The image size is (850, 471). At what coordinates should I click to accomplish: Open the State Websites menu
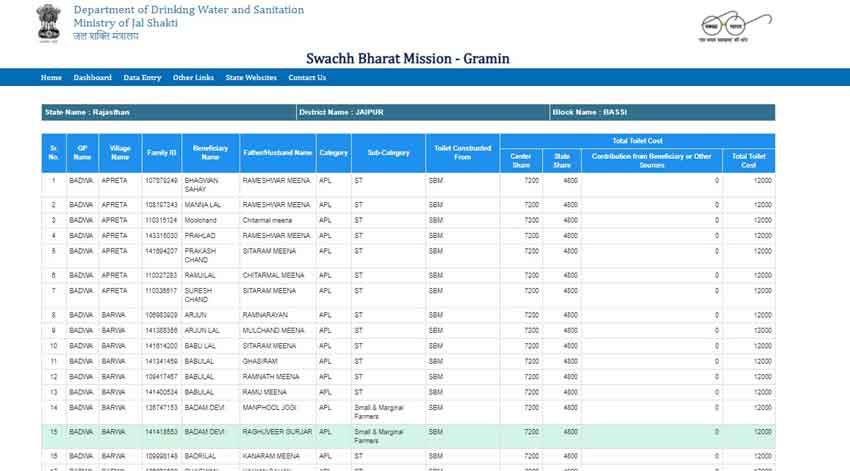coord(251,78)
